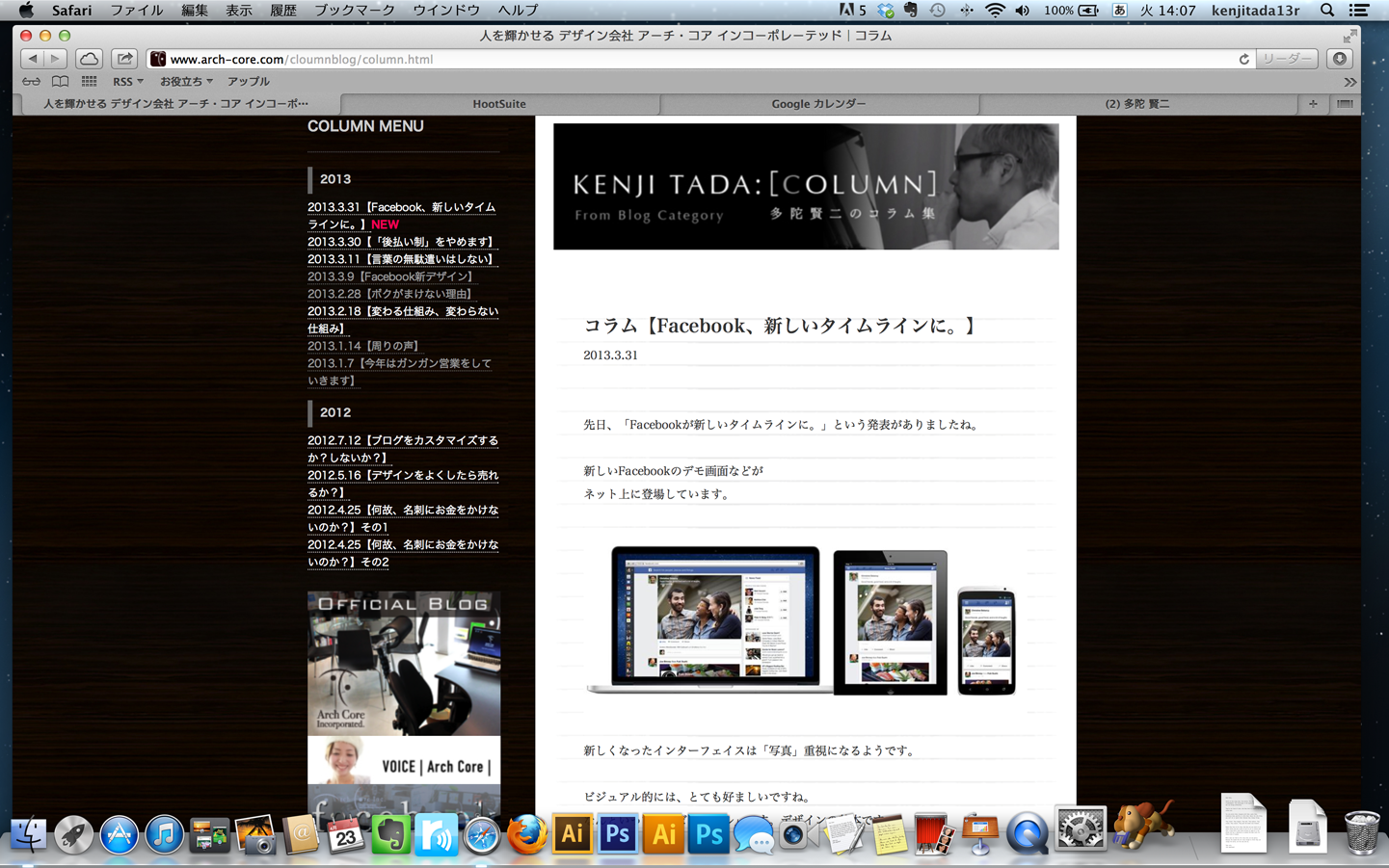The width and height of the screenshot is (1389, 868).
Task: Open iCloud Tabs cloud button
Action: pyautogui.click(x=89, y=59)
